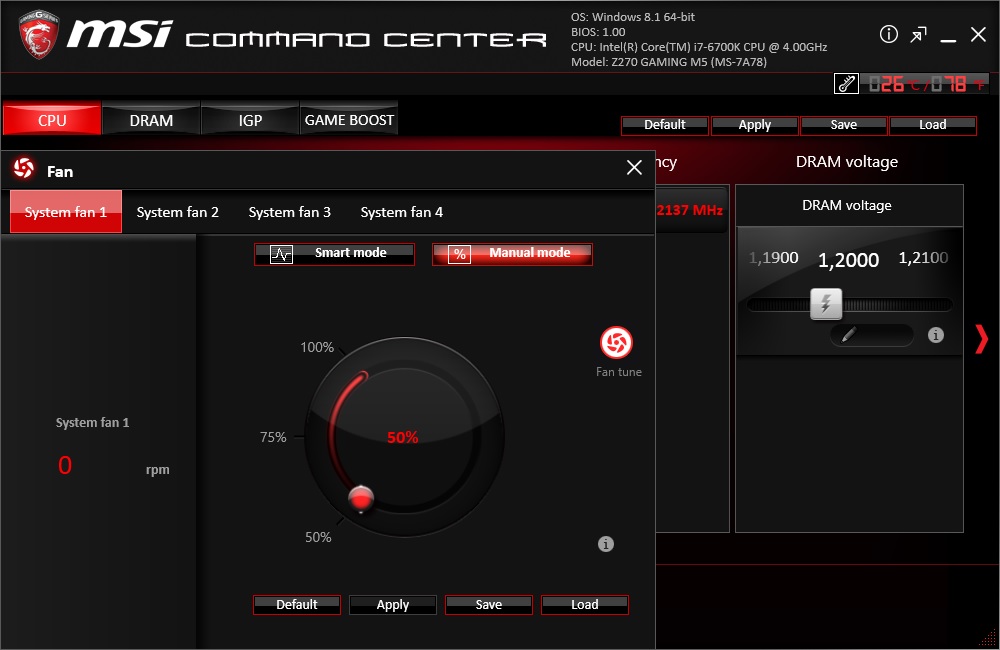Click the window resize grip corner
1000x650 pixels.
point(989,638)
